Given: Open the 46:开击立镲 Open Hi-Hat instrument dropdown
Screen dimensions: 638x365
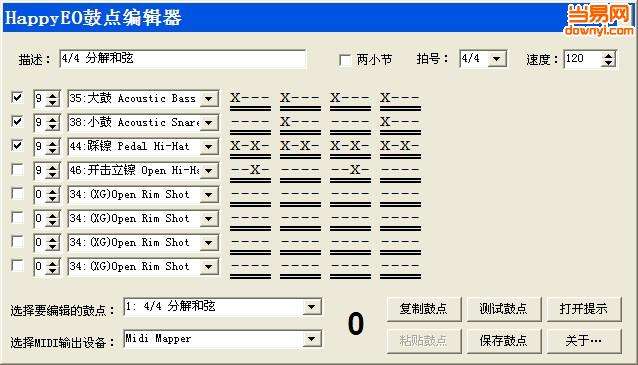Looking at the screenshot, I should pos(208,171).
